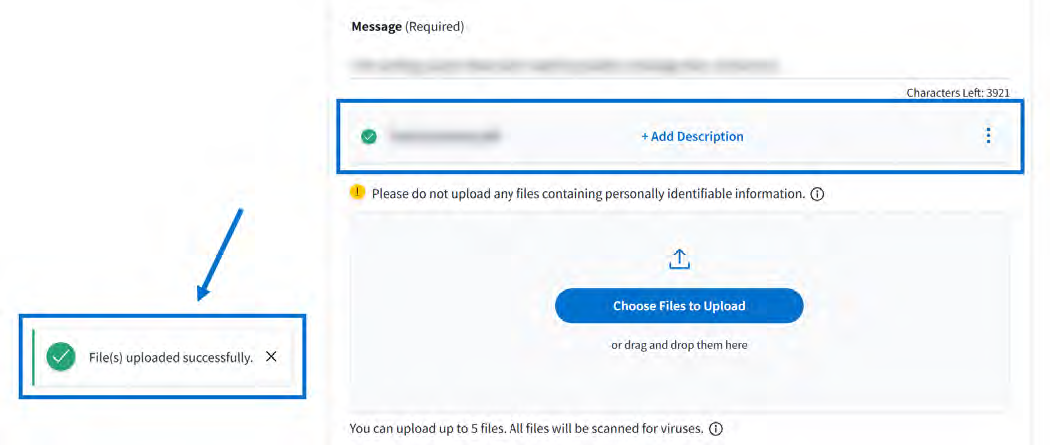The height and width of the screenshot is (445, 1050).
Task: Dismiss the upload success notification
Action: click(272, 357)
